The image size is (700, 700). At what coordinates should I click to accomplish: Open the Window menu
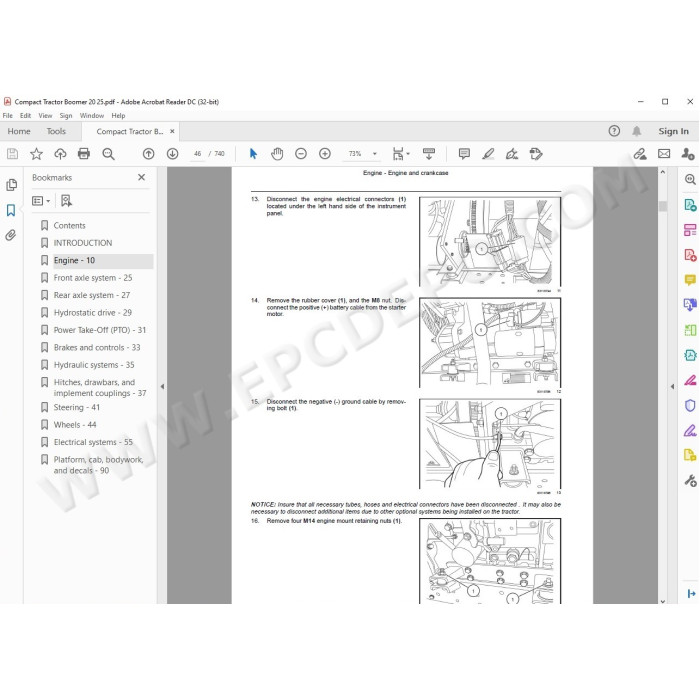point(92,116)
